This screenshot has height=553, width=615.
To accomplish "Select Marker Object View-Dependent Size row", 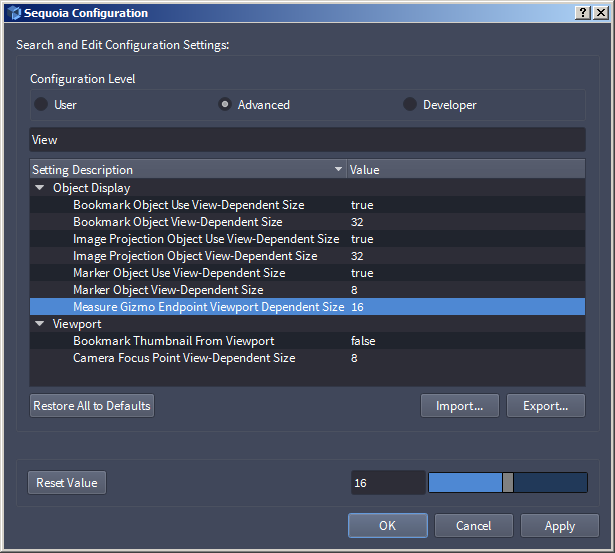I will point(308,290).
